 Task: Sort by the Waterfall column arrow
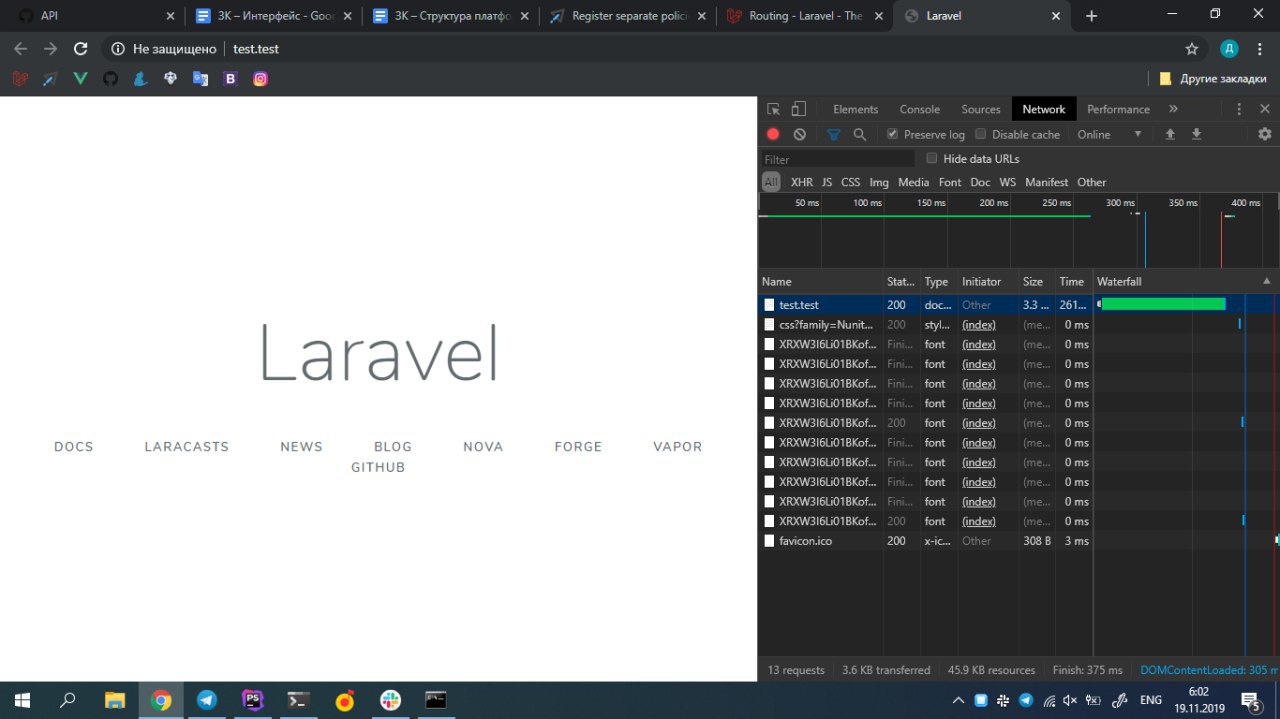pos(1267,281)
